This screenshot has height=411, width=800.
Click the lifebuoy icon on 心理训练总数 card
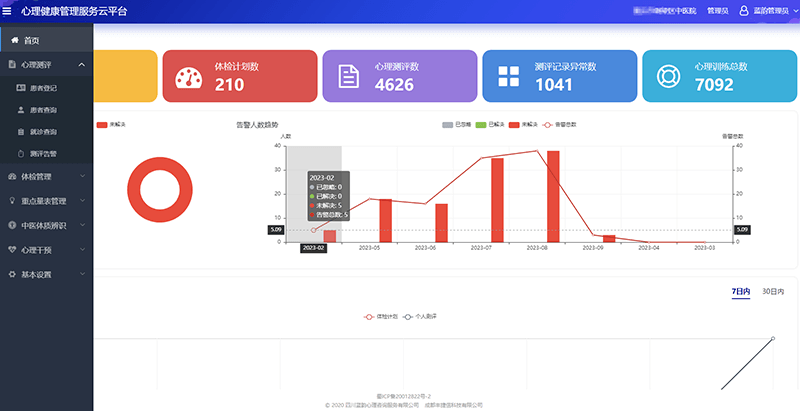point(667,77)
